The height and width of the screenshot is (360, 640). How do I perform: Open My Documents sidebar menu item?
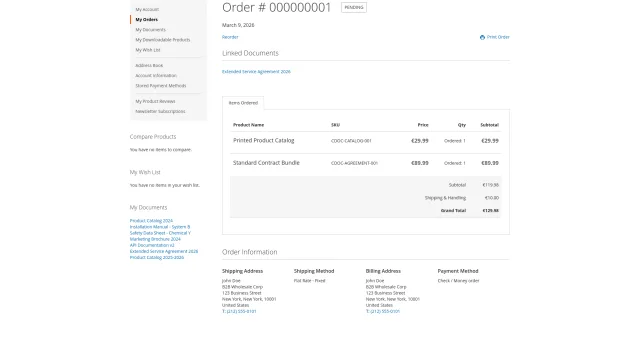tap(151, 30)
